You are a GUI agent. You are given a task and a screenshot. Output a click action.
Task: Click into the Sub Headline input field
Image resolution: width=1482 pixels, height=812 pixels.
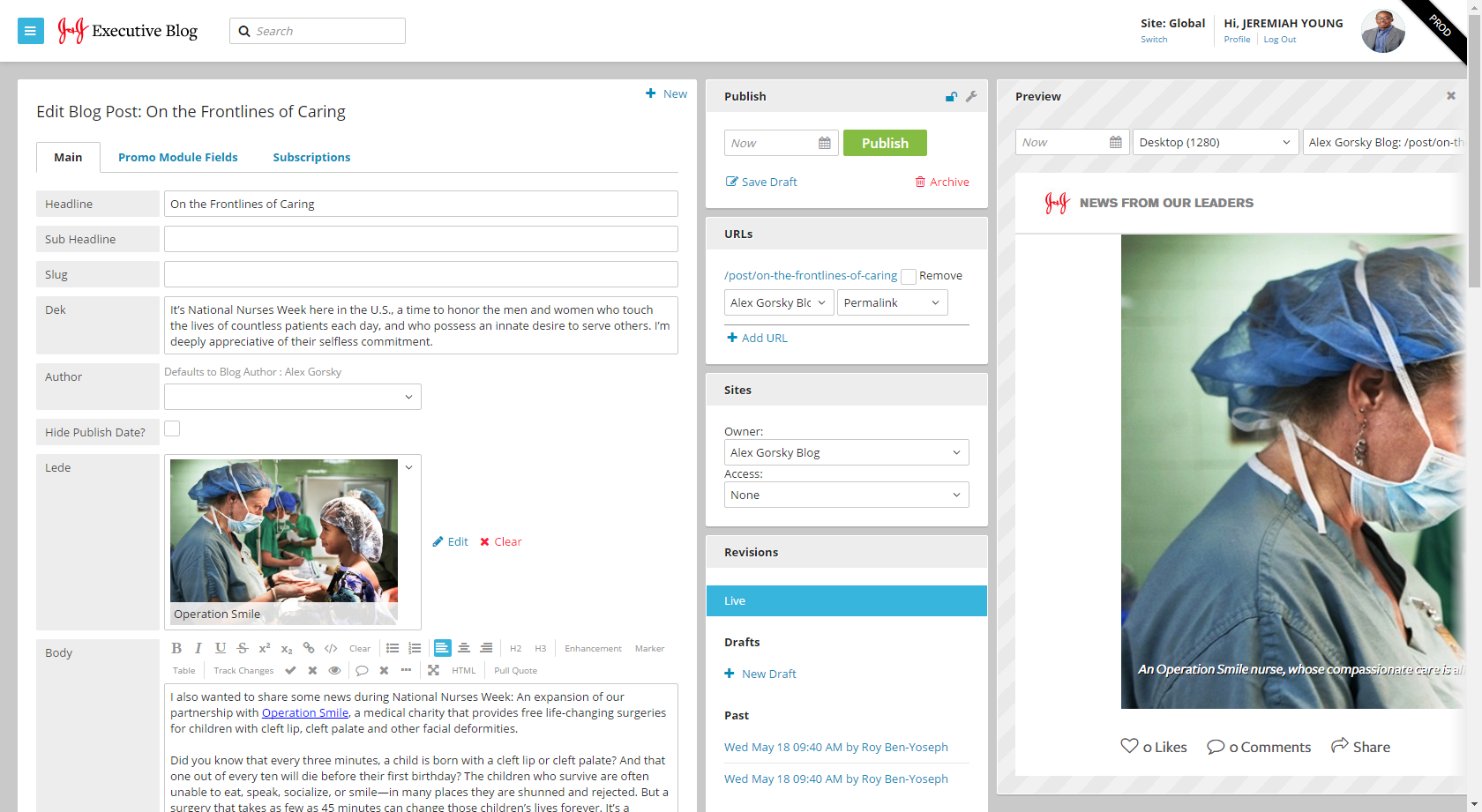pyautogui.click(x=421, y=239)
